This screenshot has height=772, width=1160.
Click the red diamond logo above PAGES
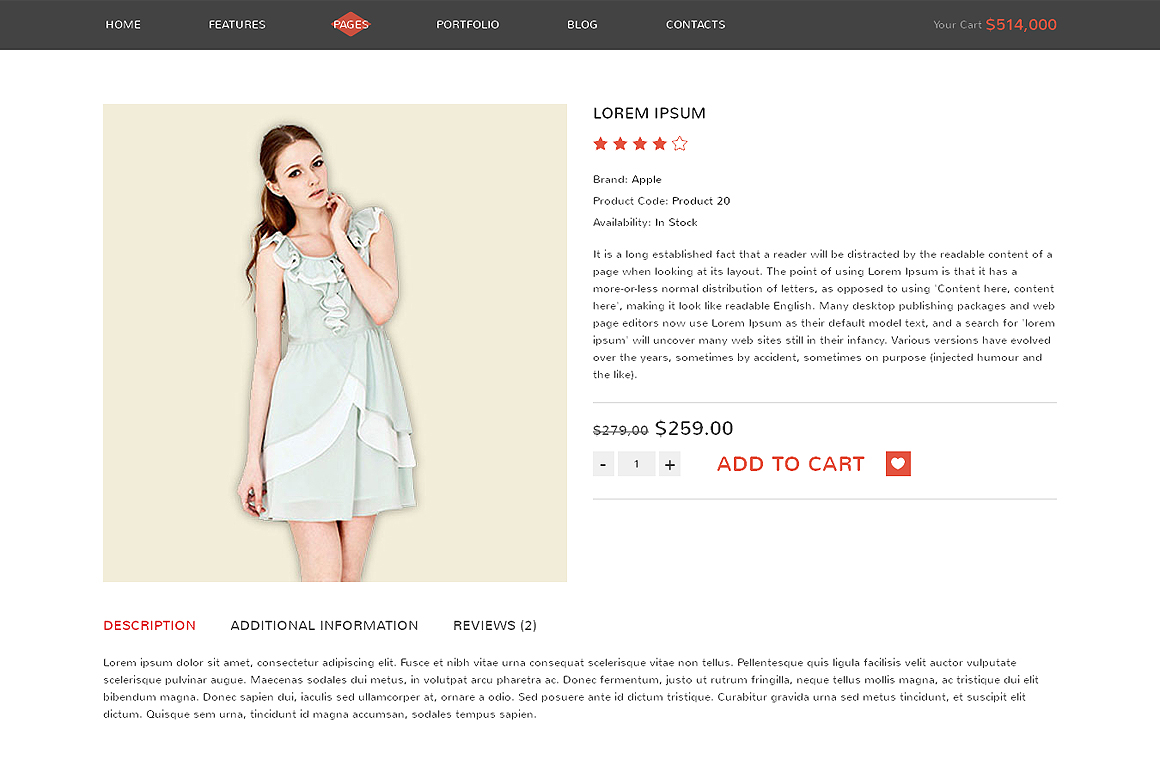(351, 19)
